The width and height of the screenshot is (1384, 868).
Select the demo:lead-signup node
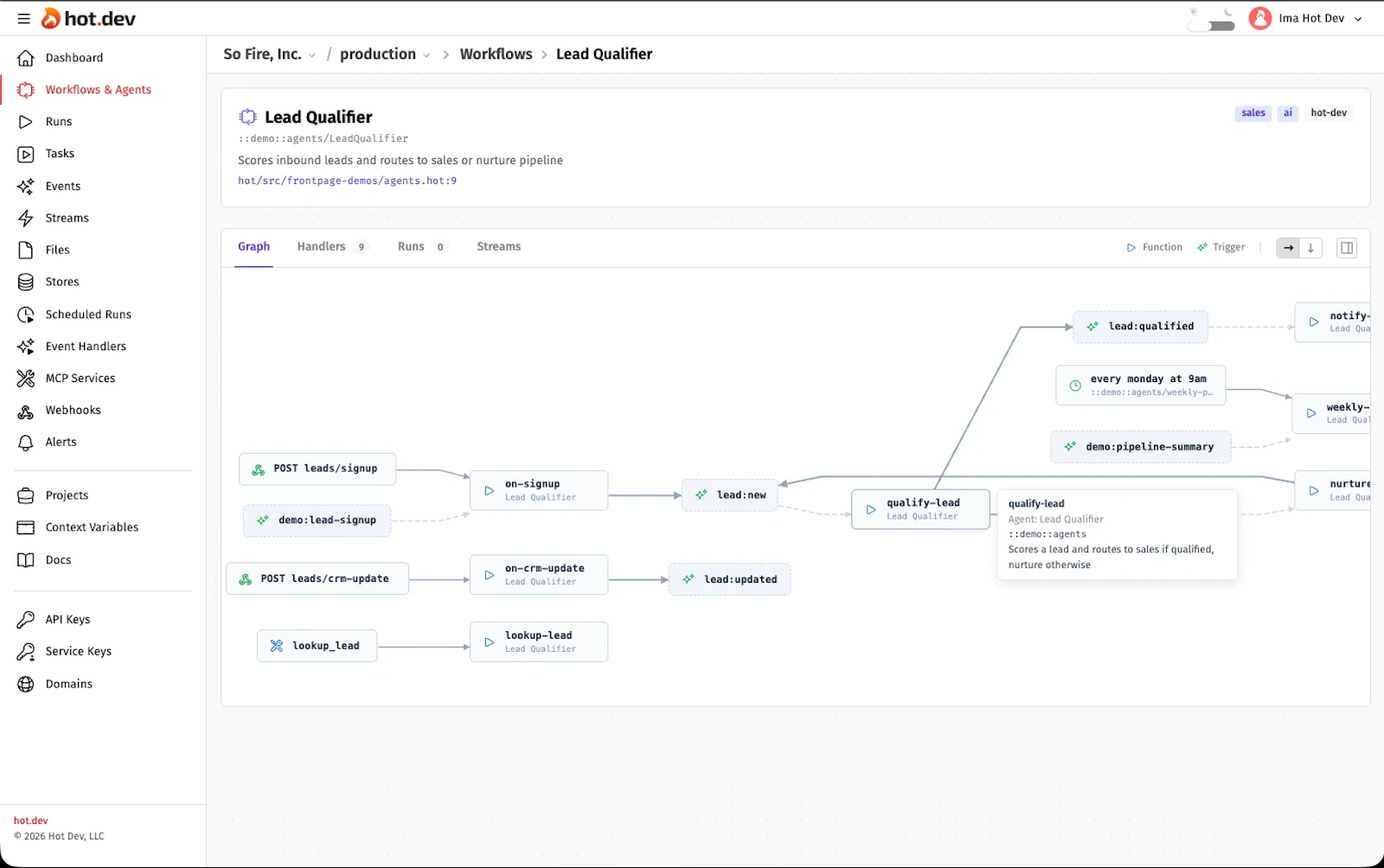[317, 520]
